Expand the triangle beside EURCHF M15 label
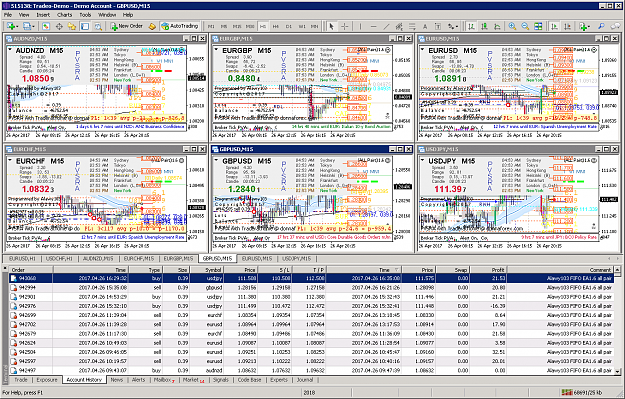The height and width of the screenshot is (399, 625). click(x=10, y=160)
